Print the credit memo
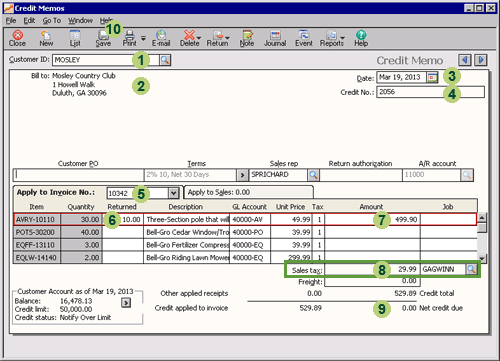 tap(130, 38)
